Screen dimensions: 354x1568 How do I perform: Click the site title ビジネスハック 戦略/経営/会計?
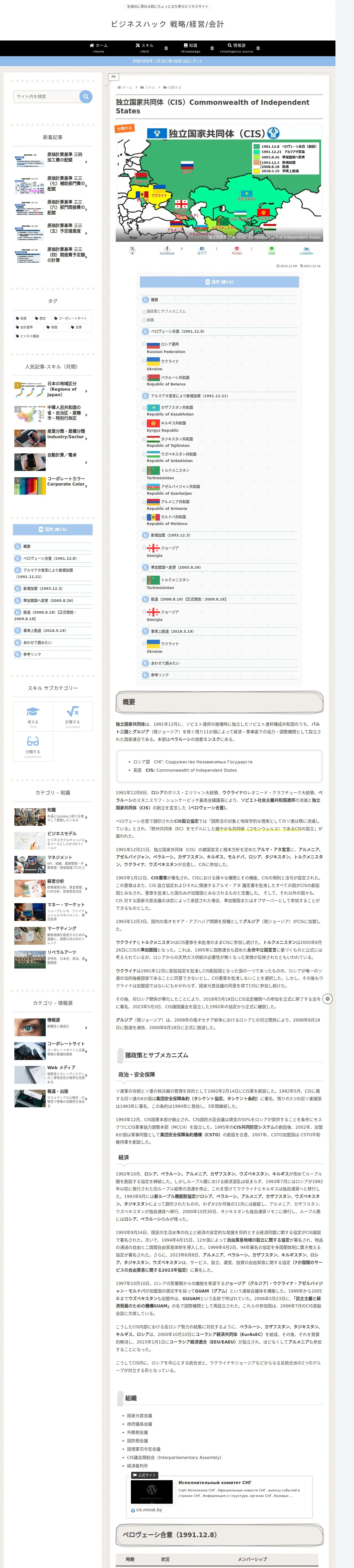[x=167, y=24]
